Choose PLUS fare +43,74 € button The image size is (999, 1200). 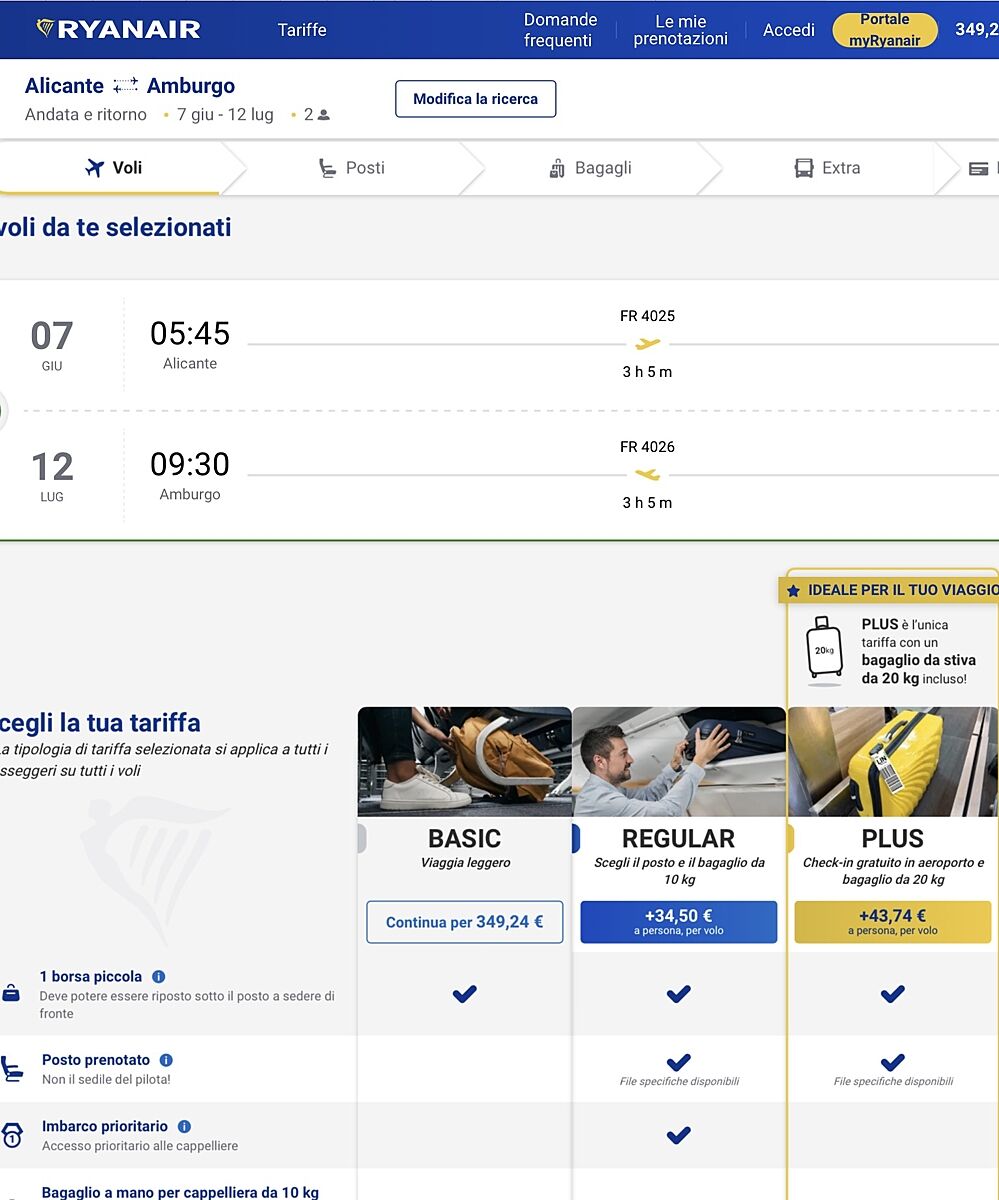click(x=892, y=922)
